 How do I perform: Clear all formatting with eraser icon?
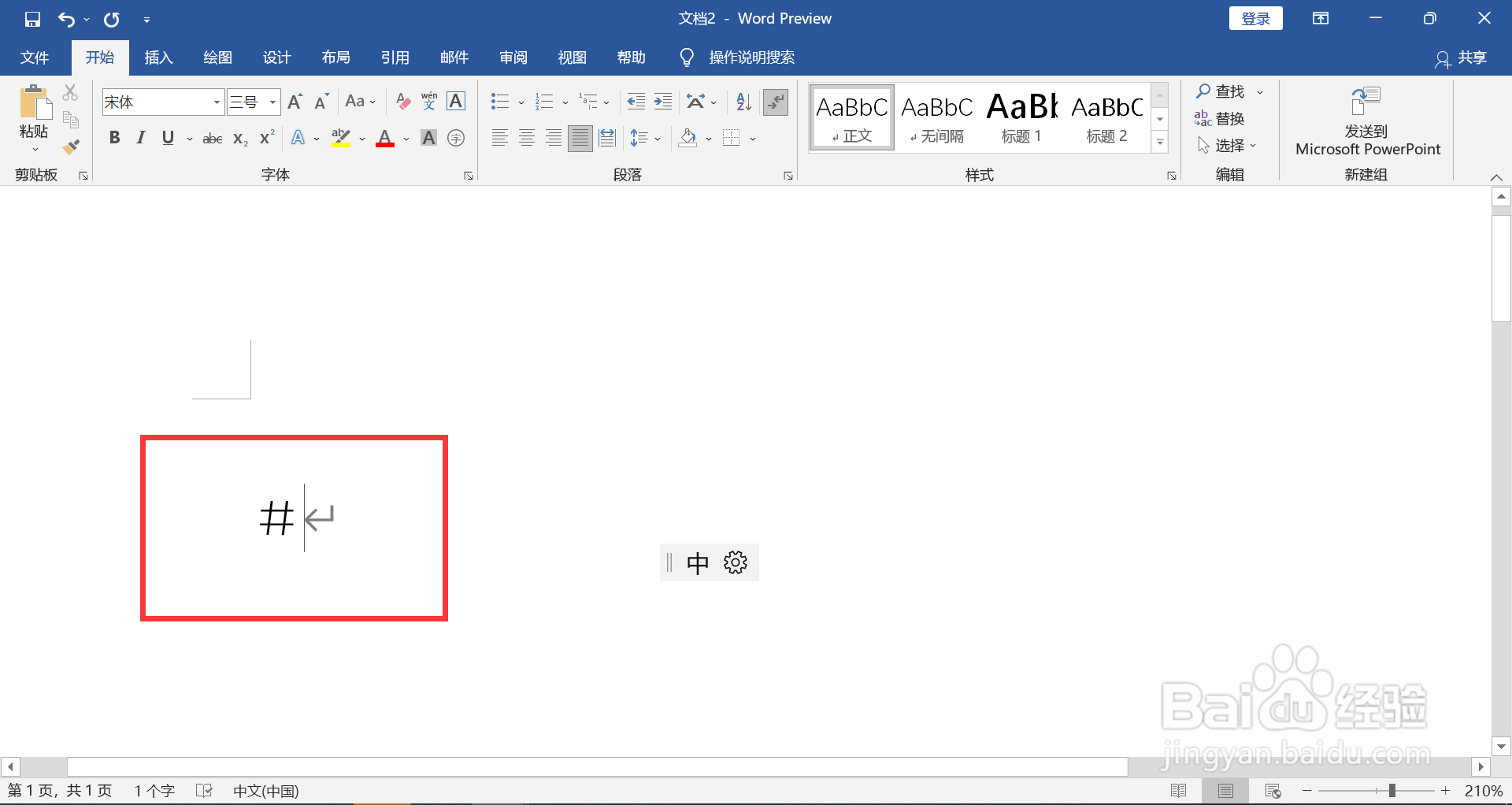403,102
